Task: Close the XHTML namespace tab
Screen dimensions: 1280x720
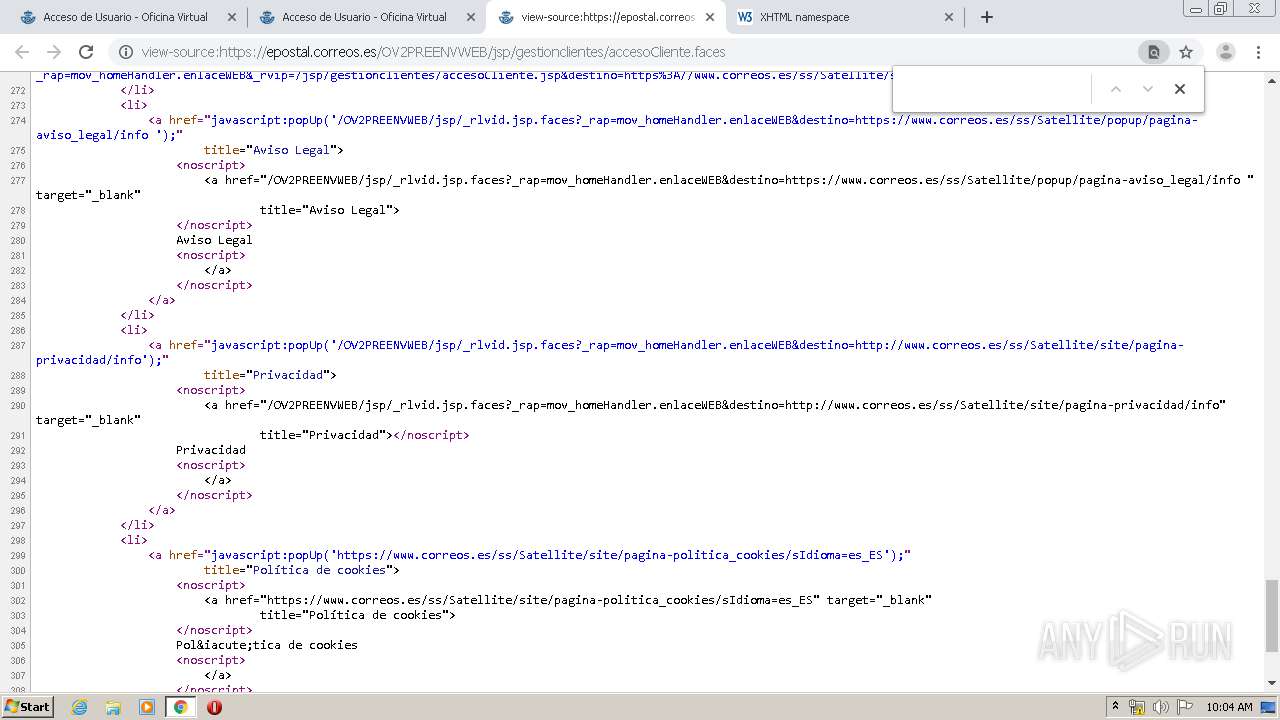Action: [x=949, y=17]
